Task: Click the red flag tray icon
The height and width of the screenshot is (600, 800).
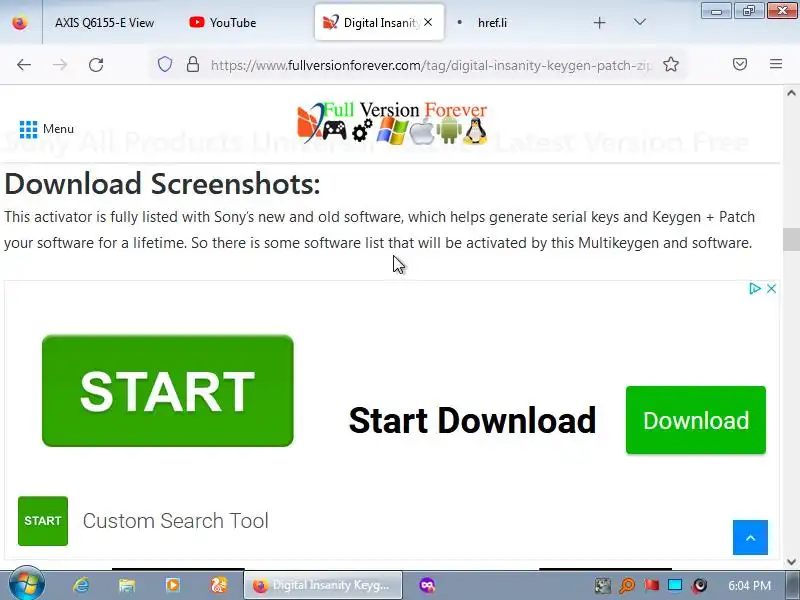Action: 651,585
